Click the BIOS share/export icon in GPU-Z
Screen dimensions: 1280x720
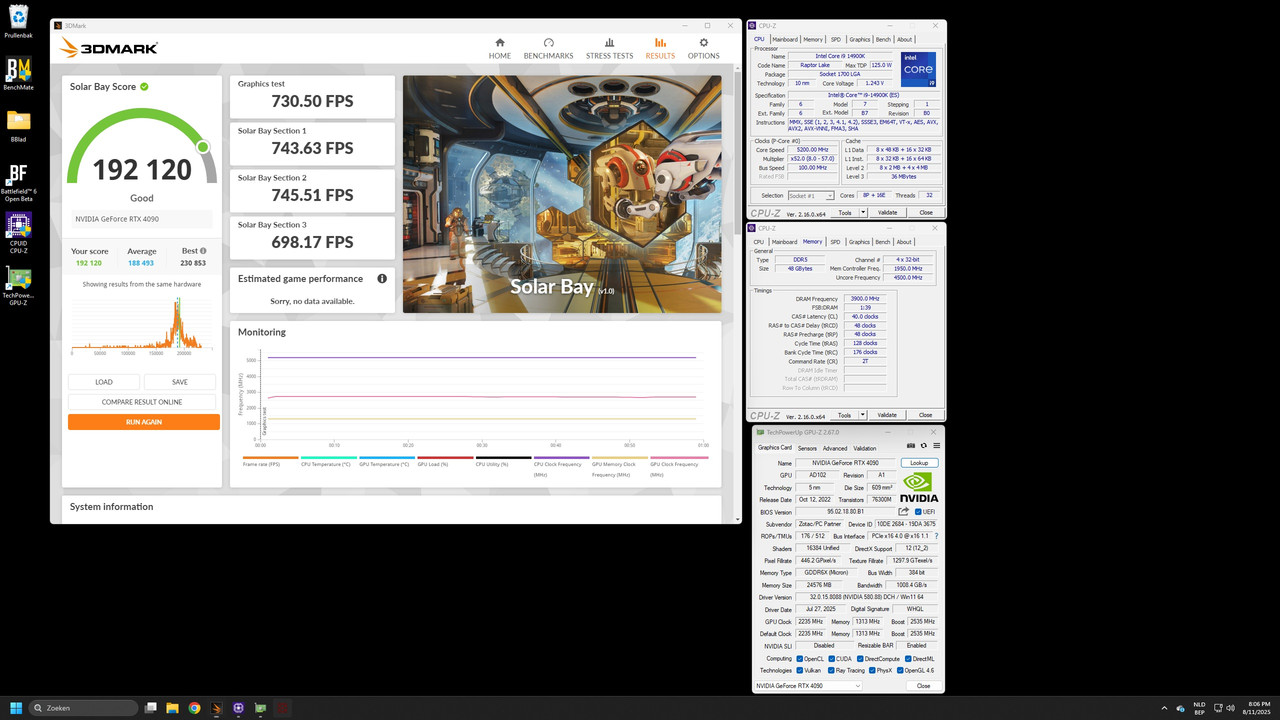904,511
